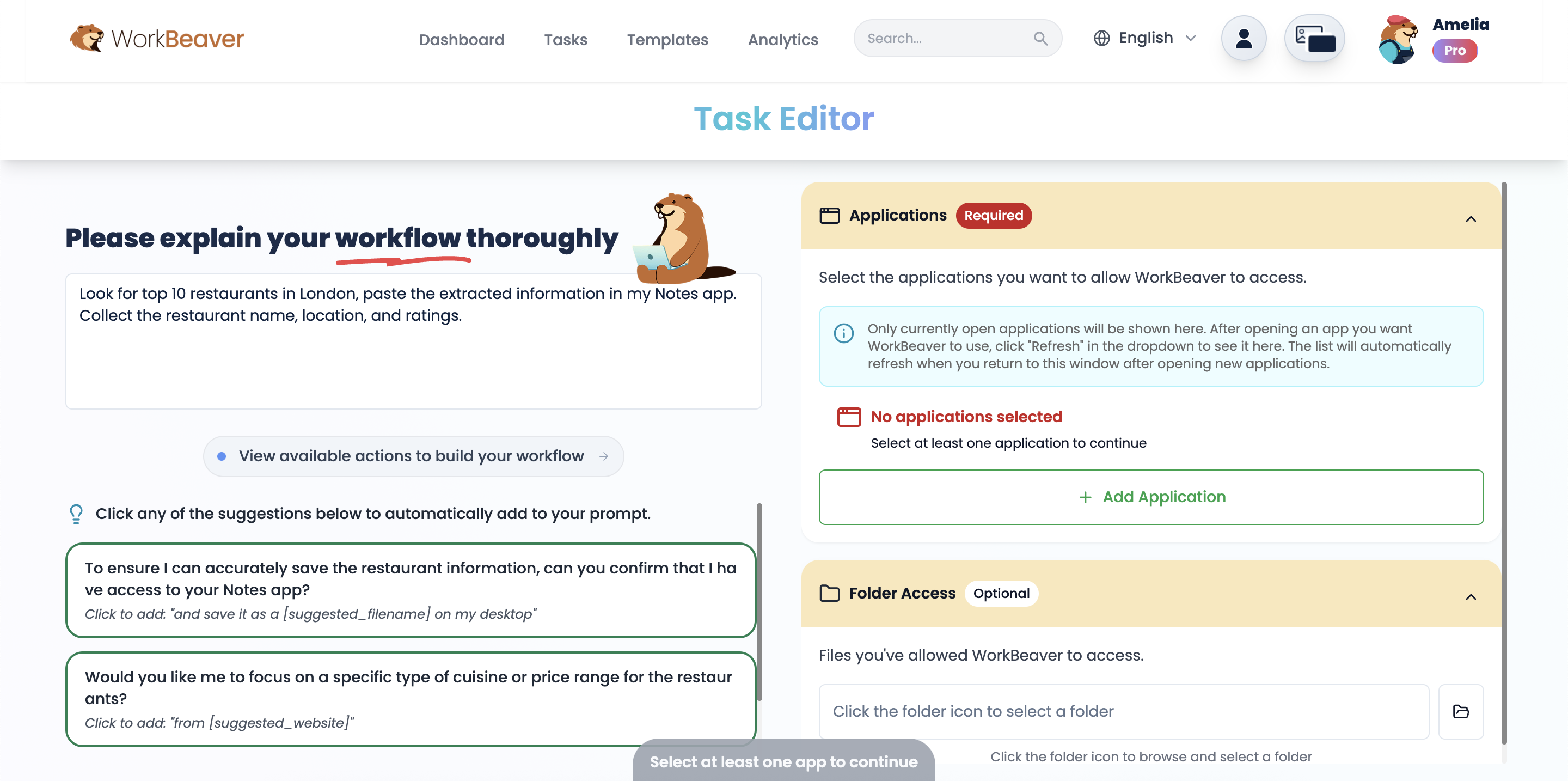Click the WorkBeaver logo

156,38
